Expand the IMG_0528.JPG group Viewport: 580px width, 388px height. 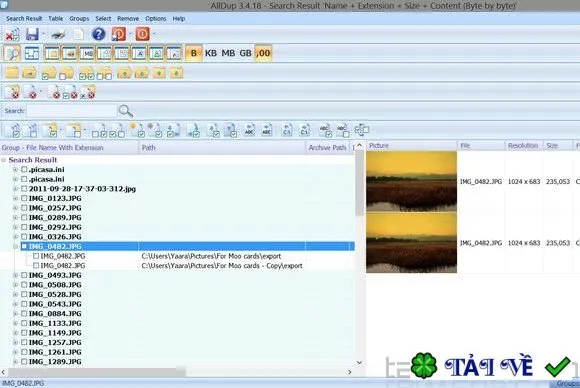click(x=15, y=294)
